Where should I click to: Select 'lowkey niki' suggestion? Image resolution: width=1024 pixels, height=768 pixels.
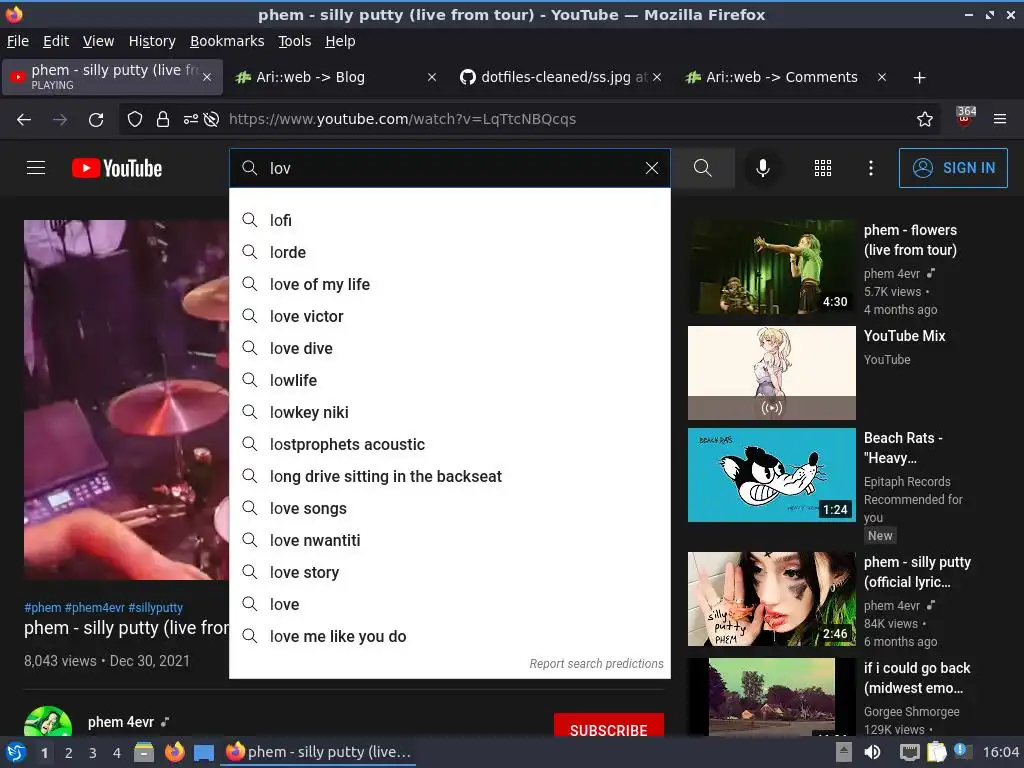pyautogui.click(x=449, y=412)
